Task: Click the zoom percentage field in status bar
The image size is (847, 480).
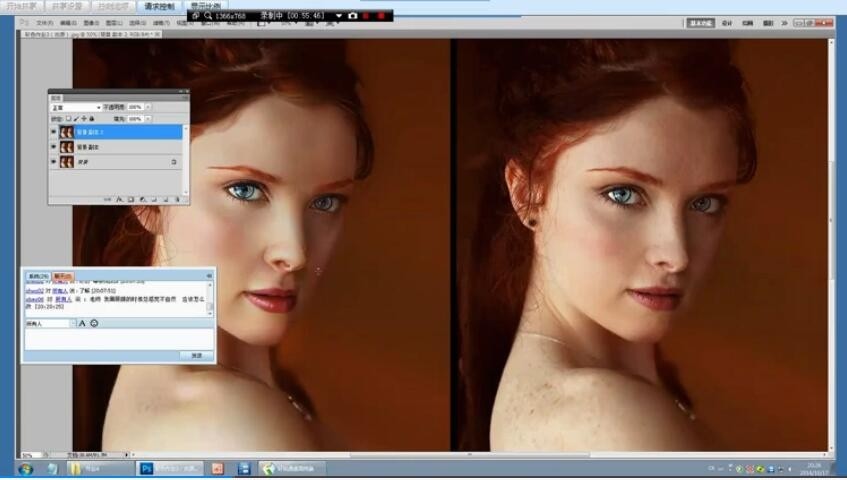Action: click(x=30, y=455)
